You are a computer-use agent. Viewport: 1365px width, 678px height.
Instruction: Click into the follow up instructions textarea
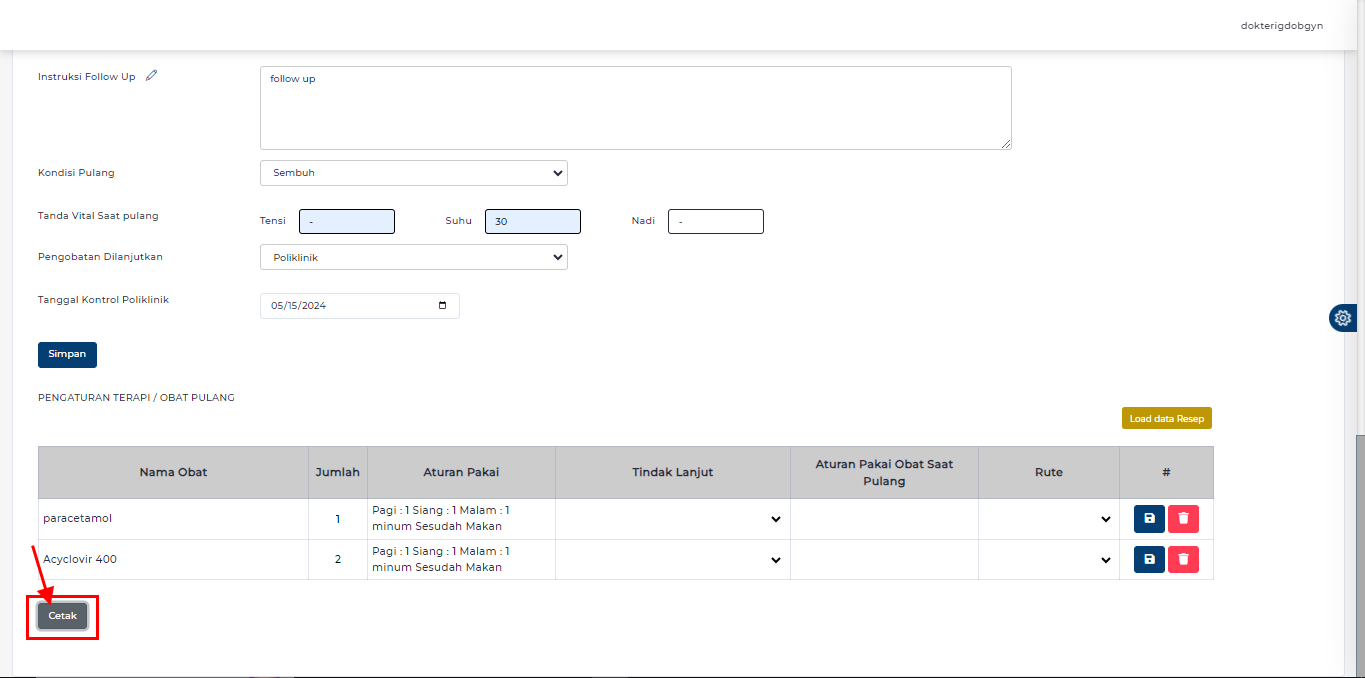(x=635, y=108)
